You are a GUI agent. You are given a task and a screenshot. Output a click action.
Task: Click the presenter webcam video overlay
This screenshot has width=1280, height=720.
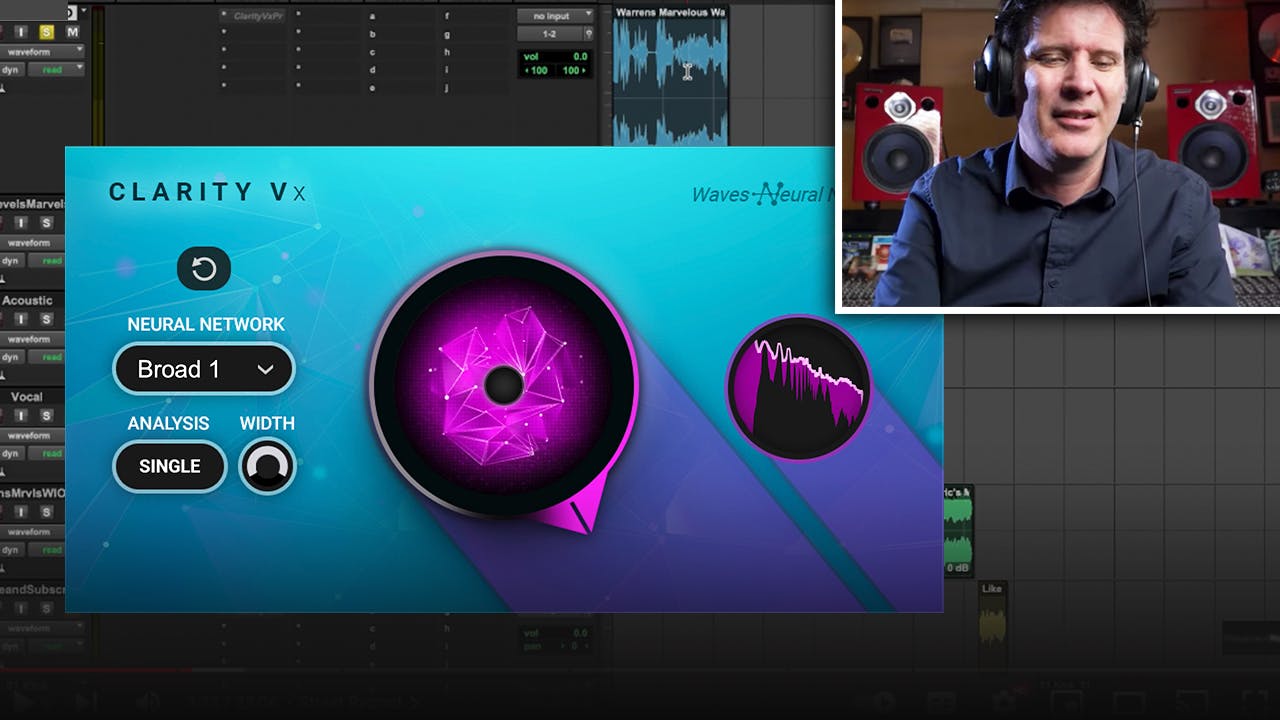tap(1057, 154)
